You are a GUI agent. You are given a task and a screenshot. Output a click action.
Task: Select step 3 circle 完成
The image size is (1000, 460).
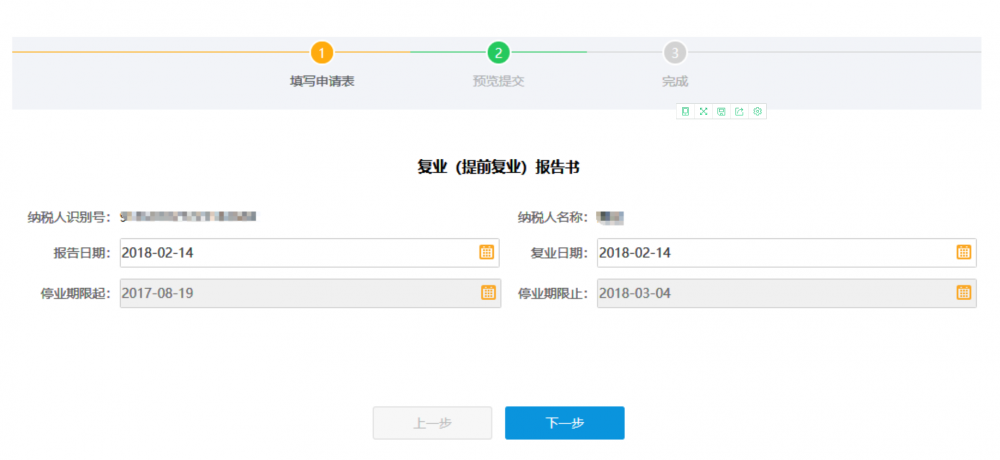pyautogui.click(x=675, y=52)
